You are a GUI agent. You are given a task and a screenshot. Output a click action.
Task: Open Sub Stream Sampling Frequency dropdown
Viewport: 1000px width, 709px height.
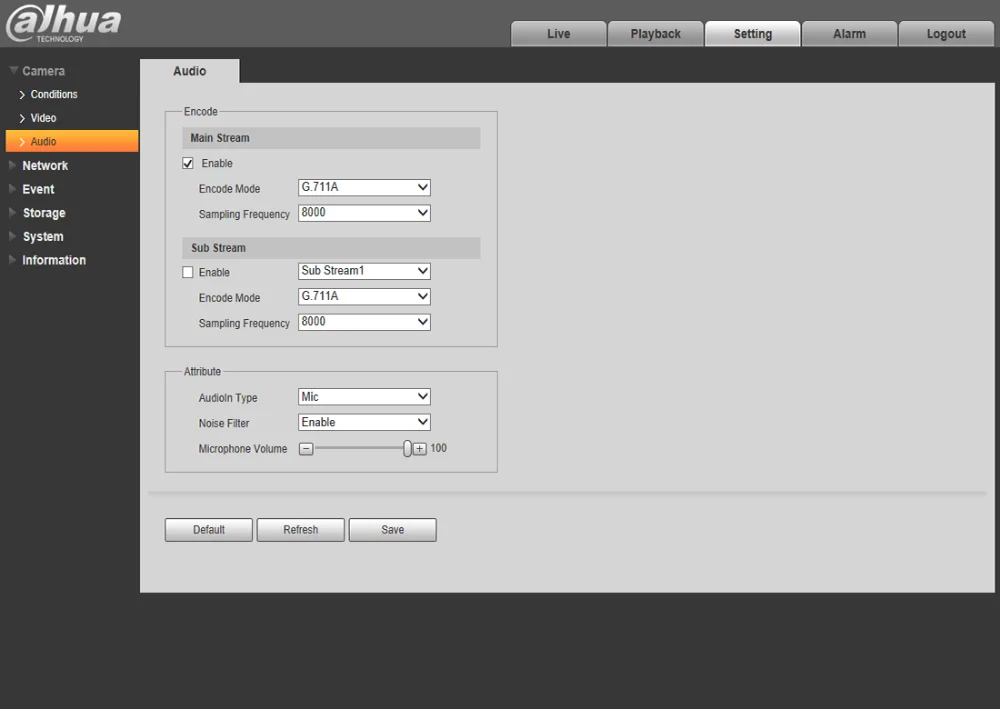(x=364, y=322)
